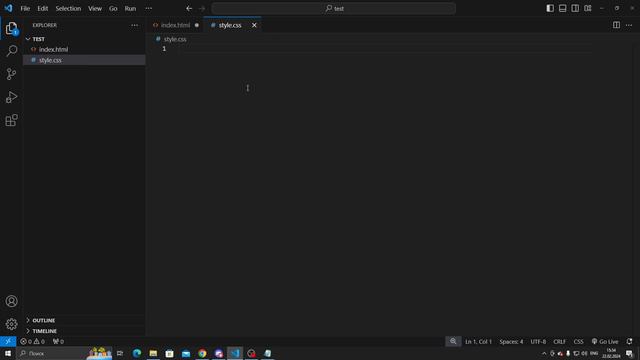Click style.css breadcrumb above editor
This screenshot has height=360, width=640.
(x=175, y=39)
